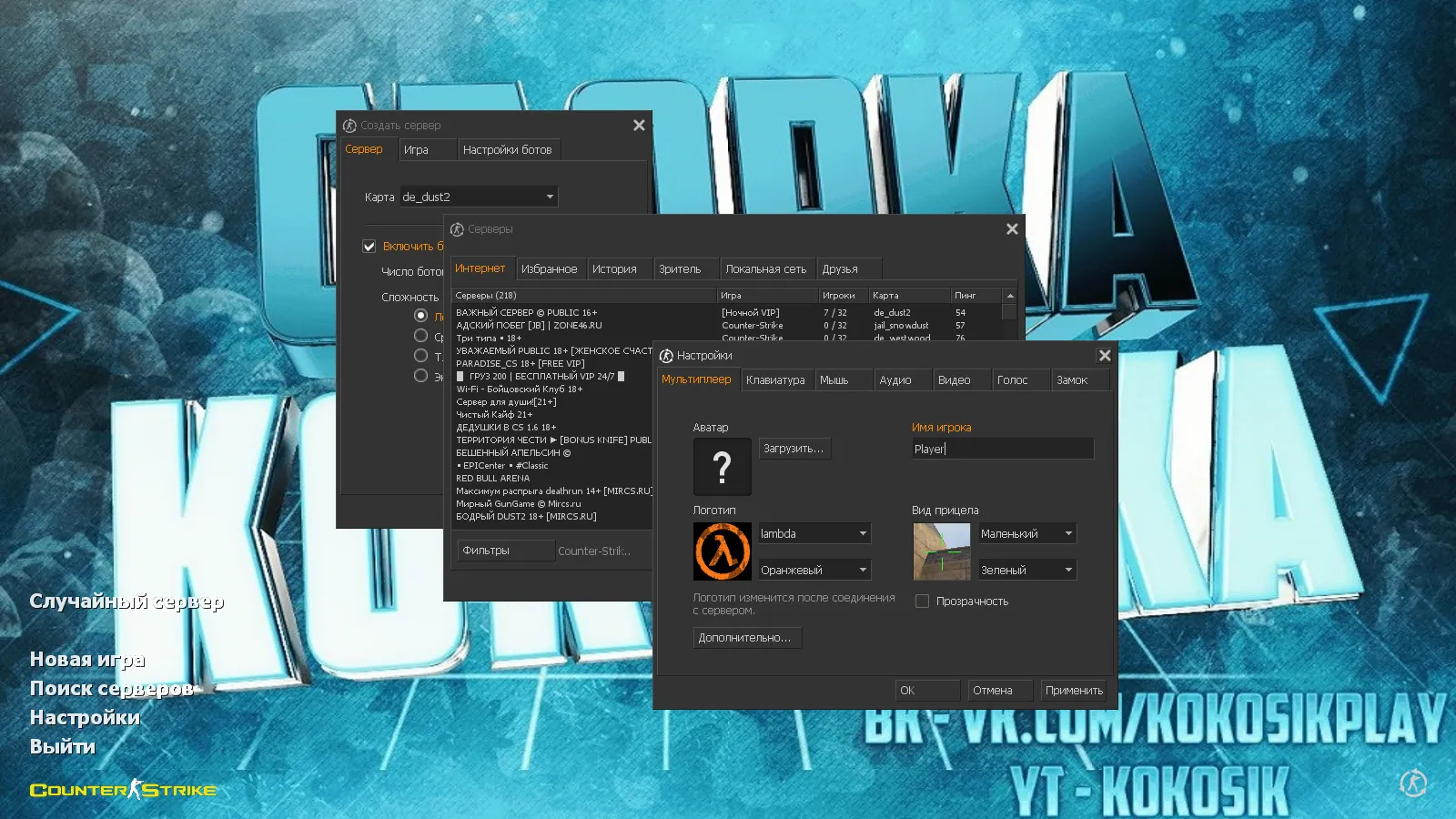Uncheck the Включить боты checkbox

(x=369, y=246)
